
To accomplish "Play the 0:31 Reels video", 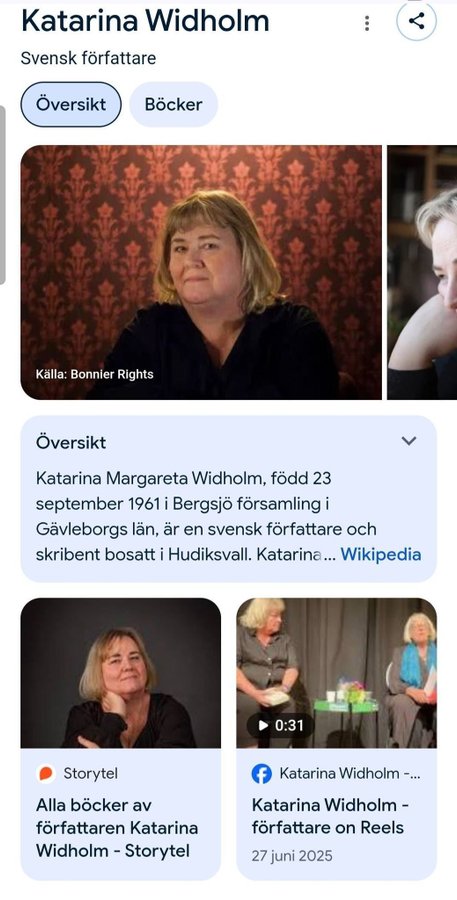I will click(281, 726).
